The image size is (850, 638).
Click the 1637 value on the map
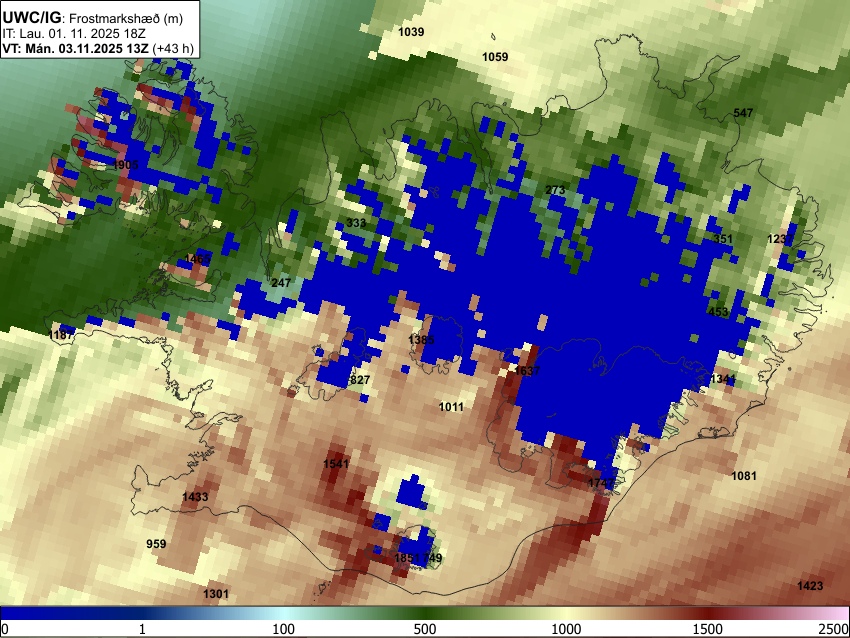[527, 371]
